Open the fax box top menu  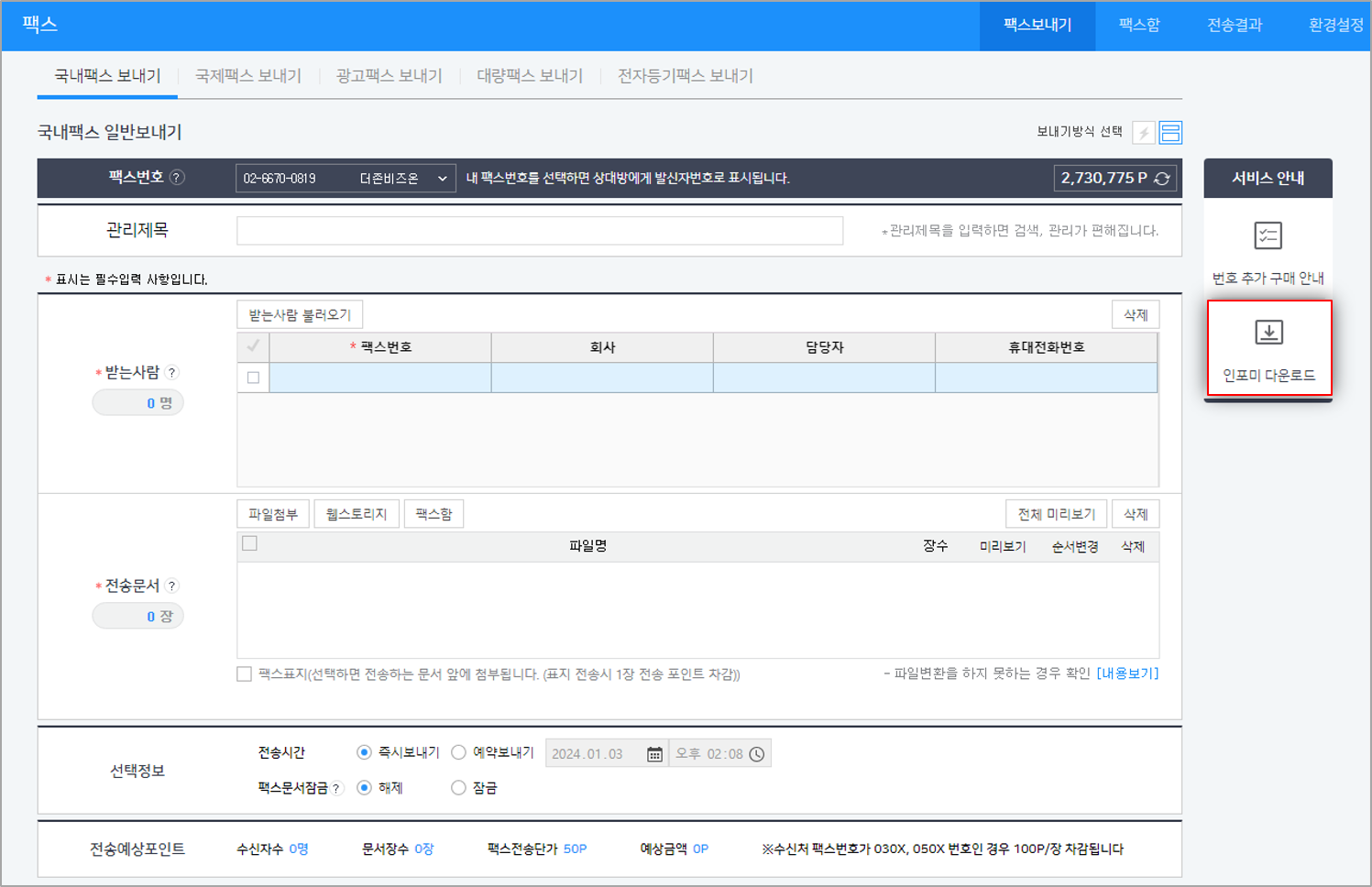click(x=1139, y=26)
